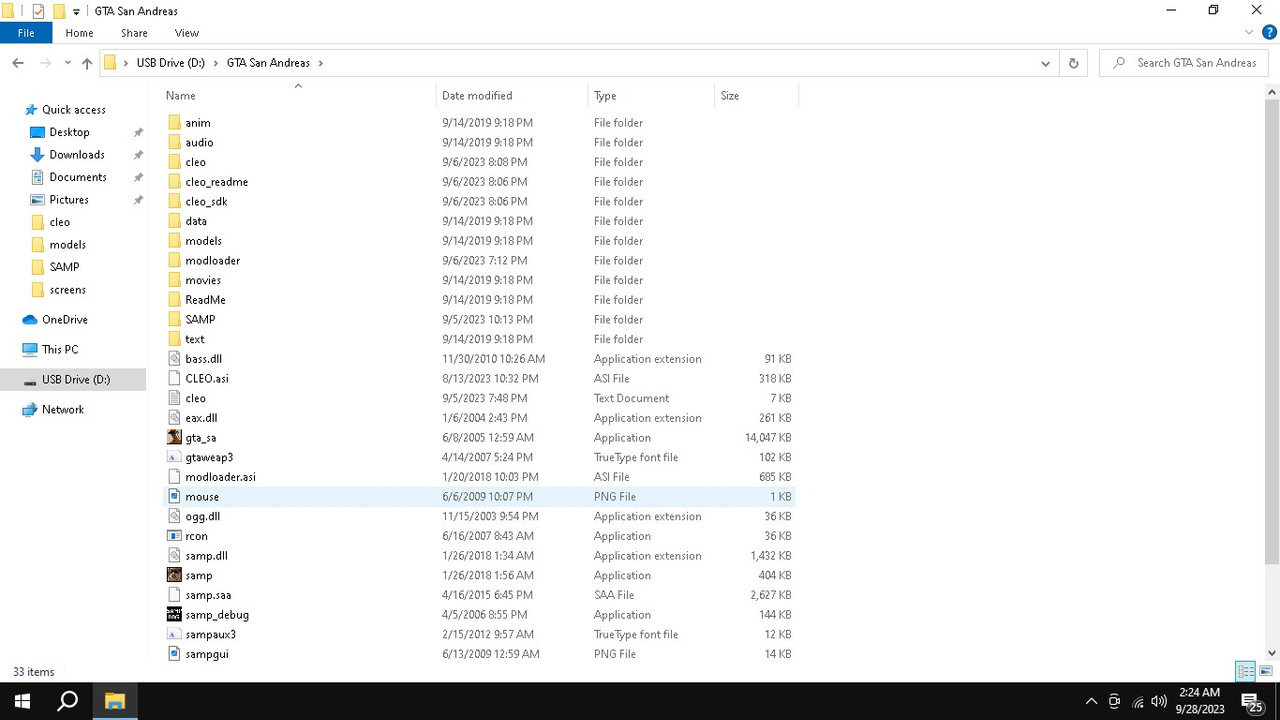Expand the address bar history dropdown

tap(1046, 63)
